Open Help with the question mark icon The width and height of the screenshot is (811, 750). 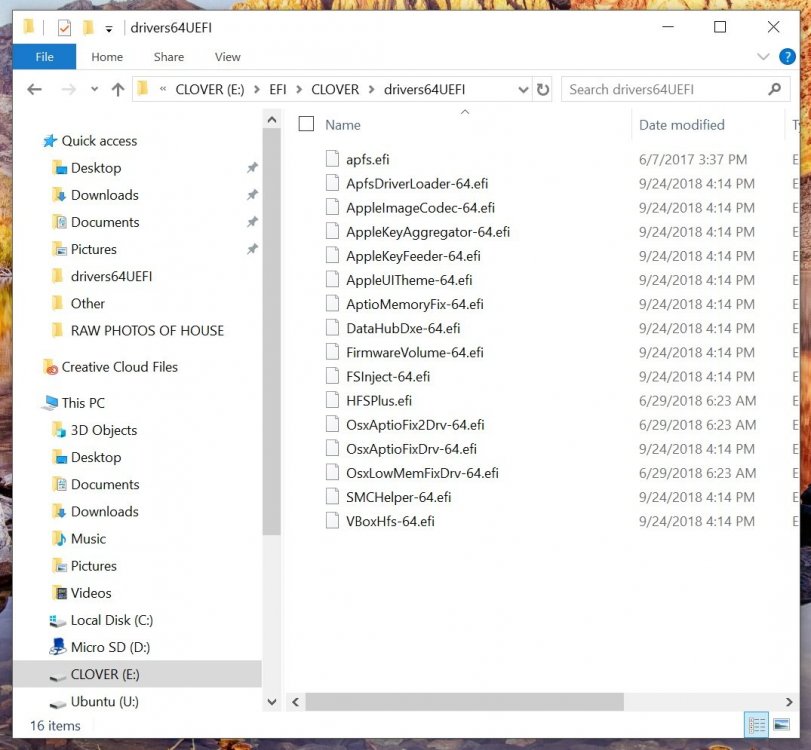pyautogui.click(x=787, y=56)
